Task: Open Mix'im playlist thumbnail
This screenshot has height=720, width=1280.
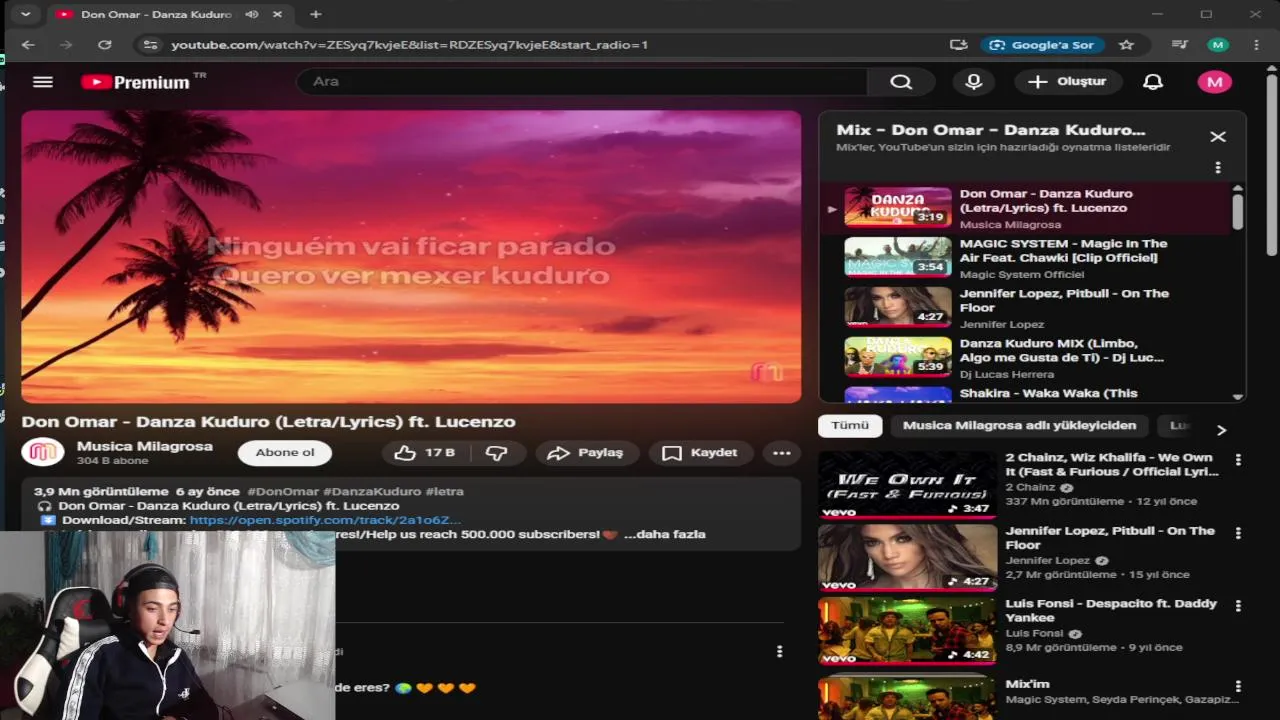Action: (907, 698)
